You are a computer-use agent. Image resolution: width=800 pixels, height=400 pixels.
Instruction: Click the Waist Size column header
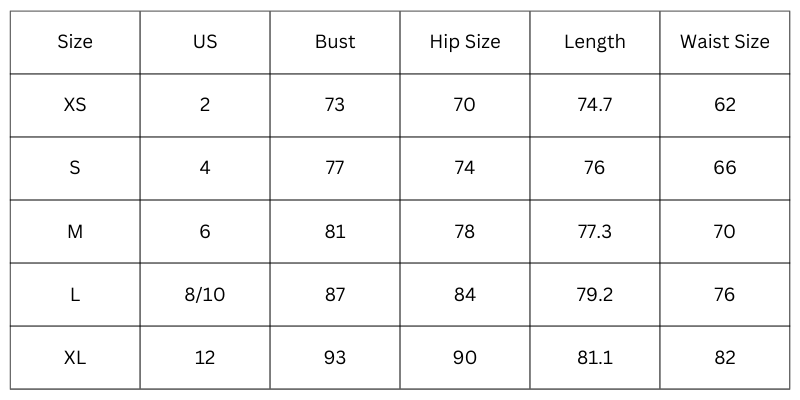pyautogui.click(x=725, y=42)
